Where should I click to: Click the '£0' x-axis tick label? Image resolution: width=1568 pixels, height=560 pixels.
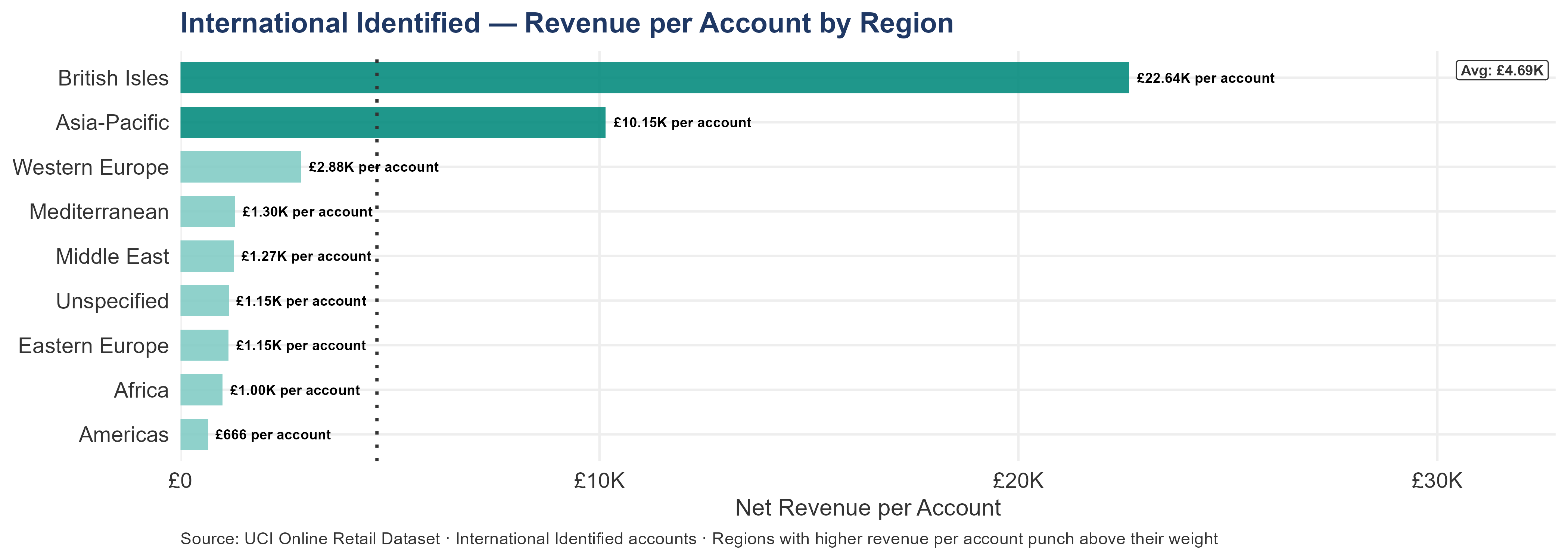pos(180,482)
